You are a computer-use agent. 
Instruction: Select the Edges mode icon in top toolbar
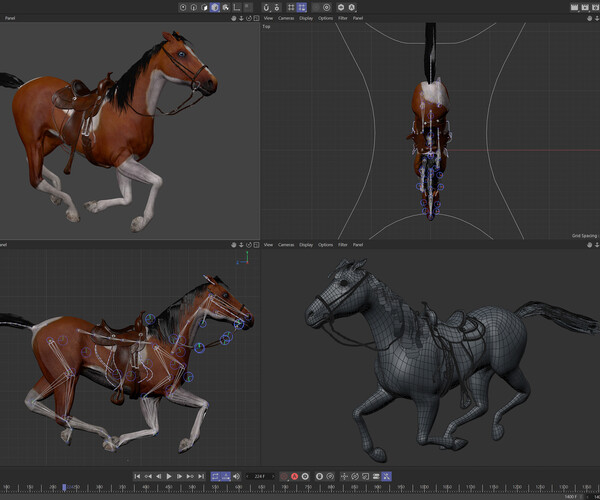(x=194, y=7)
